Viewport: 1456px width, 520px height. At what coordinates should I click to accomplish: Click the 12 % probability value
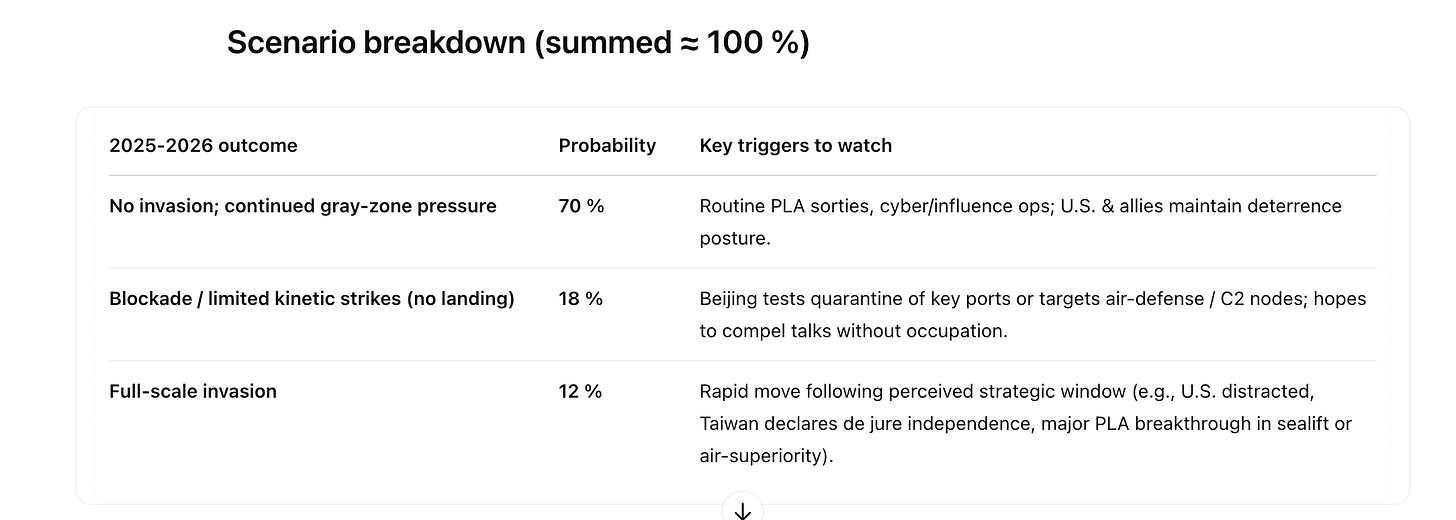coord(580,392)
